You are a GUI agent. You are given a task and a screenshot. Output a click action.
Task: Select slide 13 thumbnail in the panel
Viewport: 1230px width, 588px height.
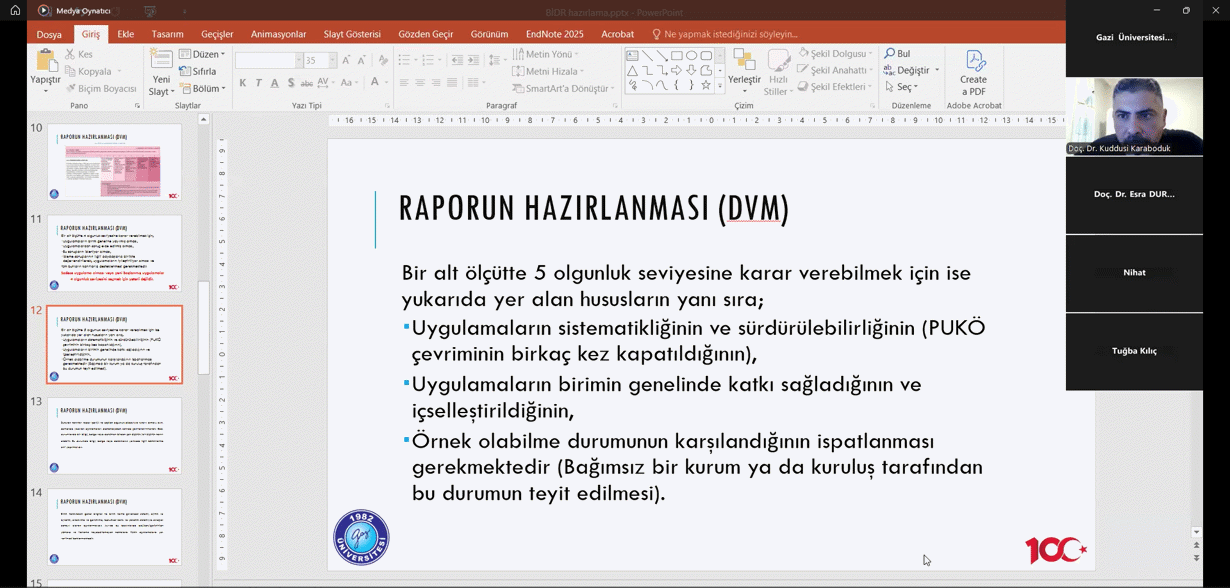tap(113, 435)
